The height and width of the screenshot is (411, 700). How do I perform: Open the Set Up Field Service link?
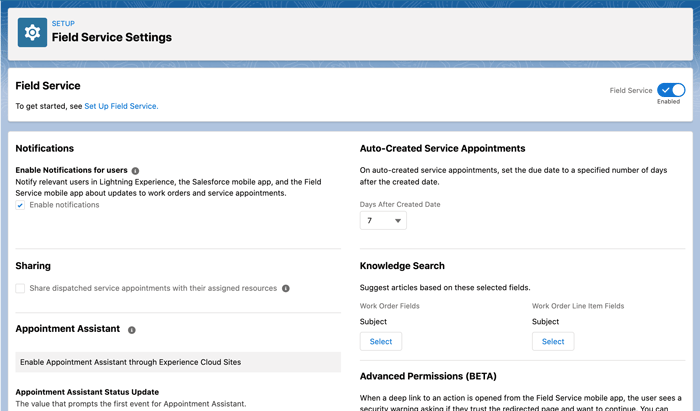point(120,106)
